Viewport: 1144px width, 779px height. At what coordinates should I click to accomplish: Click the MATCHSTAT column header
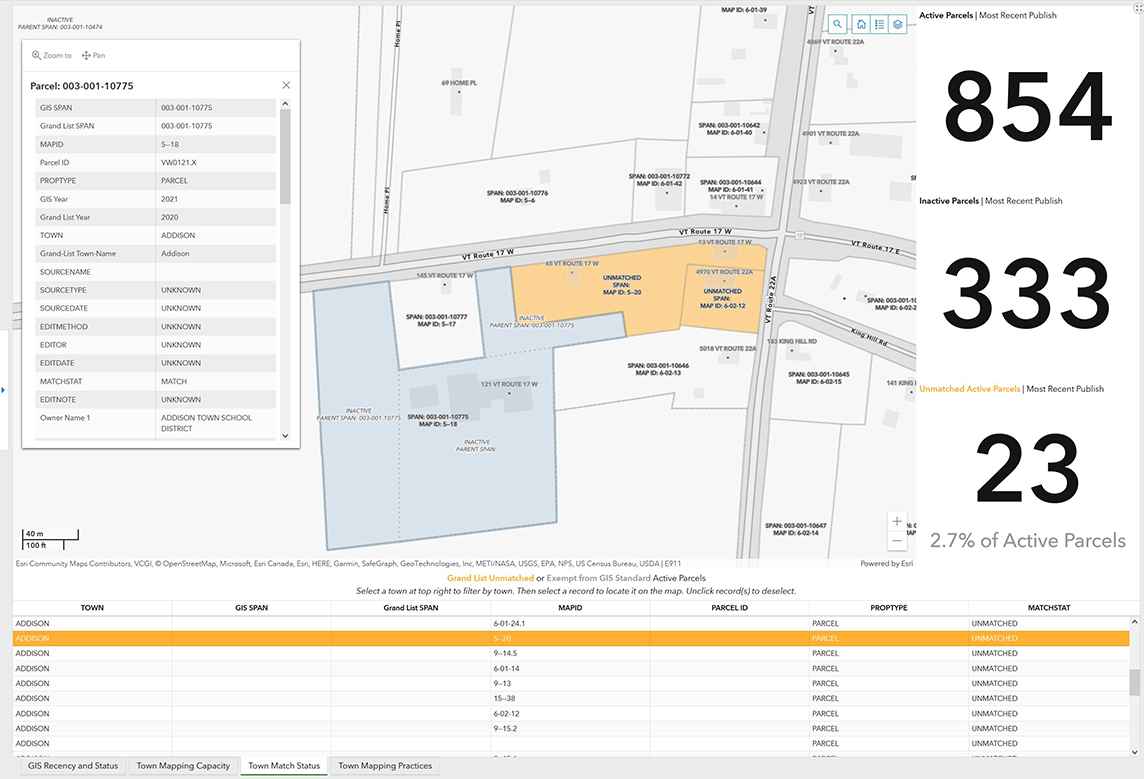coord(1049,608)
